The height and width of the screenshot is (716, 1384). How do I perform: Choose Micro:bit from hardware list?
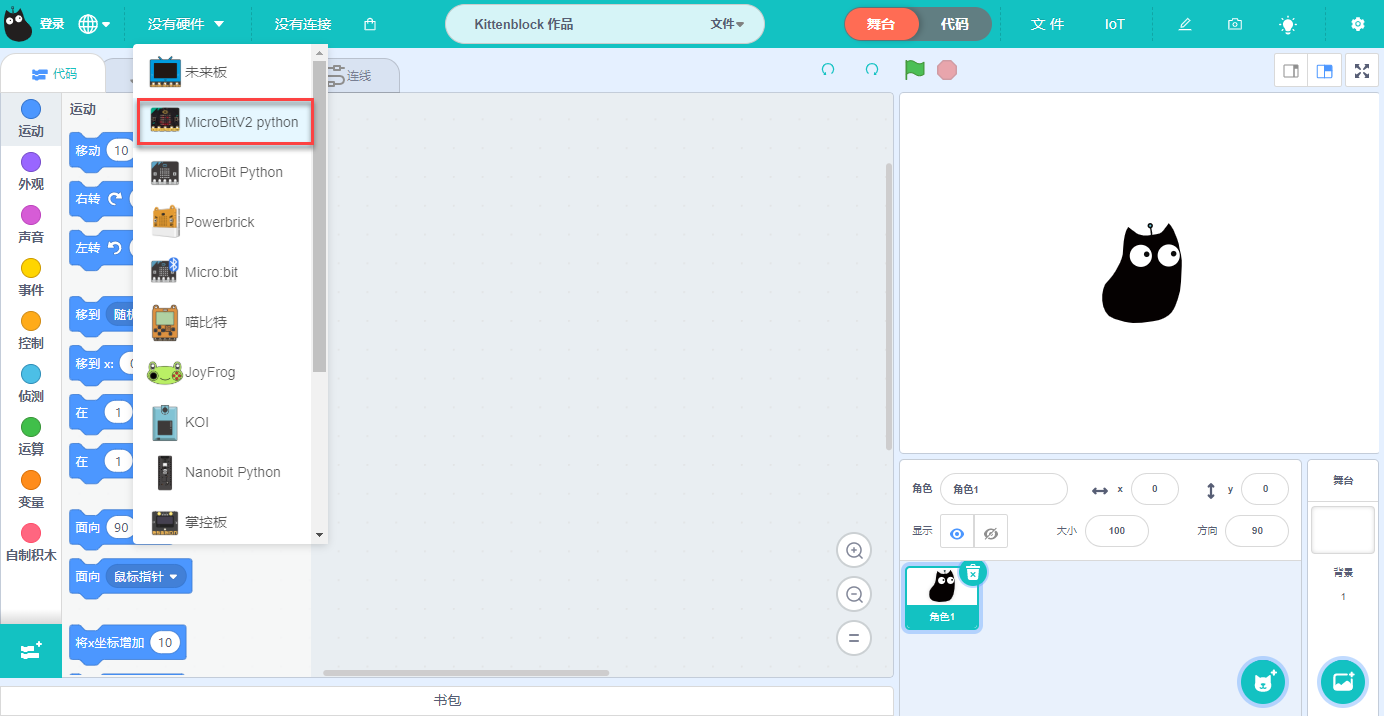point(223,272)
